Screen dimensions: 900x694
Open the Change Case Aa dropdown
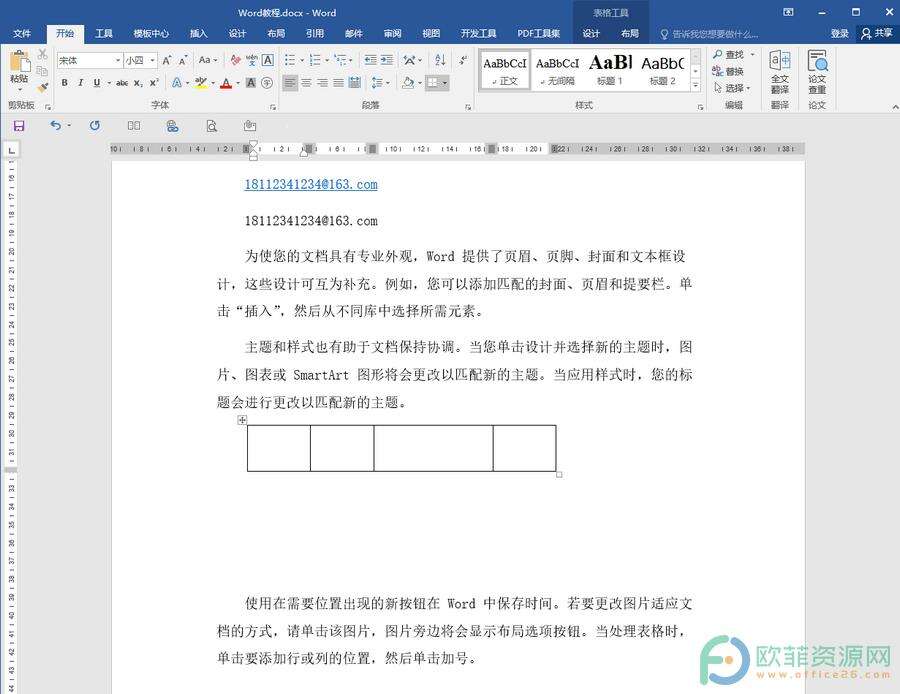[208, 60]
